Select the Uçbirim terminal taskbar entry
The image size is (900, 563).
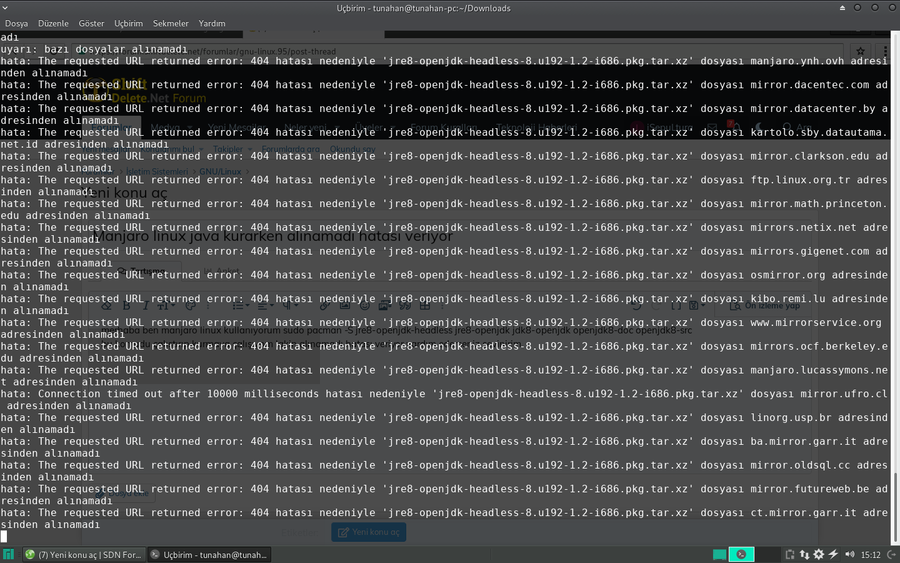click(x=209, y=554)
